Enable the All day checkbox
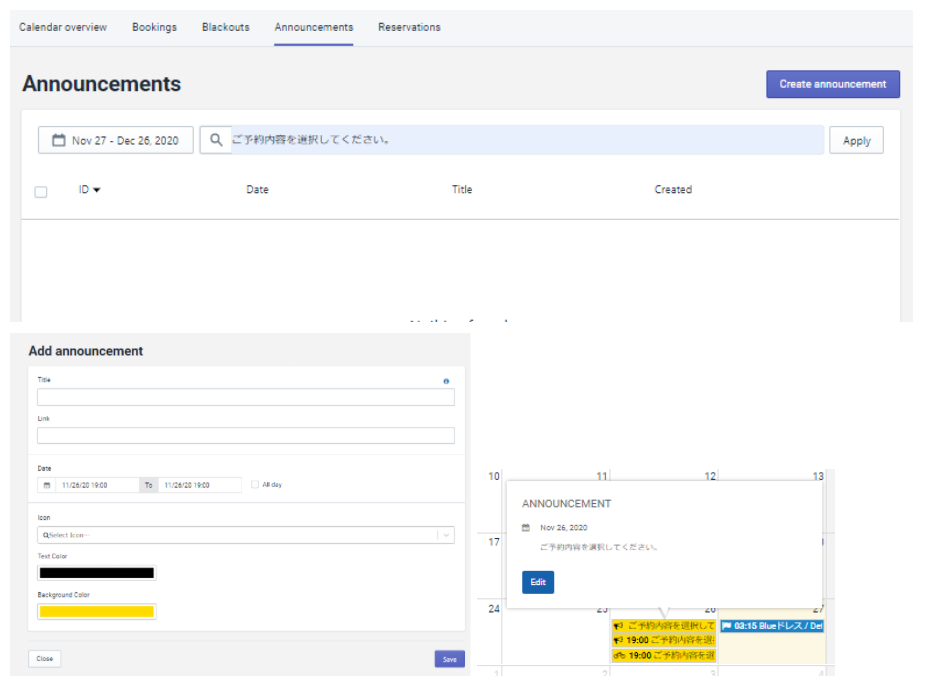The height and width of the screenshot is (684, 925). [255, 485]
